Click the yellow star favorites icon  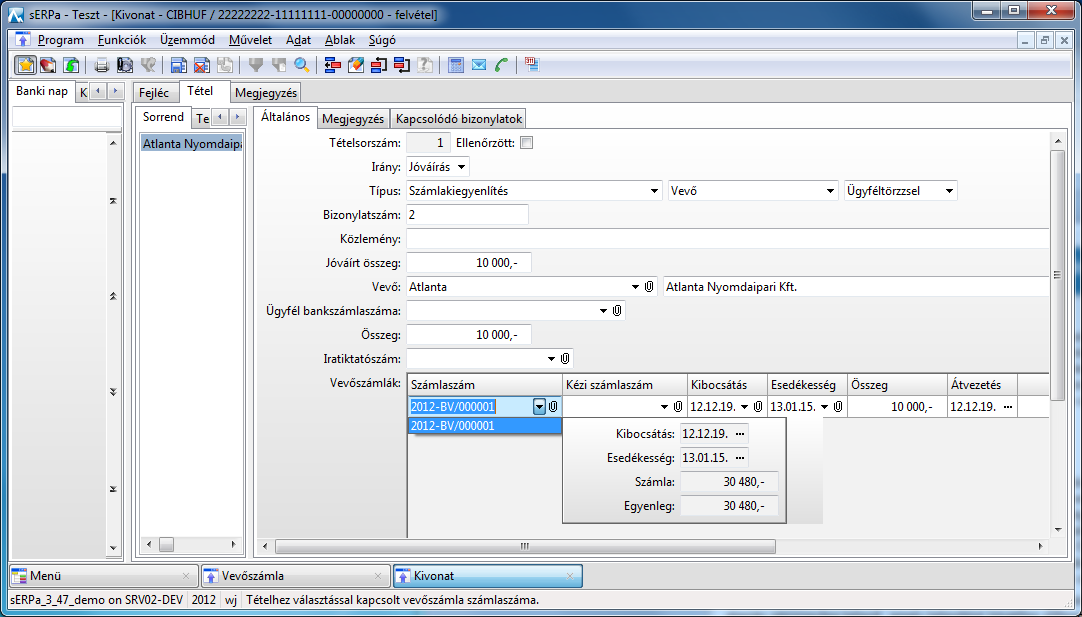(x=26, y=65)
